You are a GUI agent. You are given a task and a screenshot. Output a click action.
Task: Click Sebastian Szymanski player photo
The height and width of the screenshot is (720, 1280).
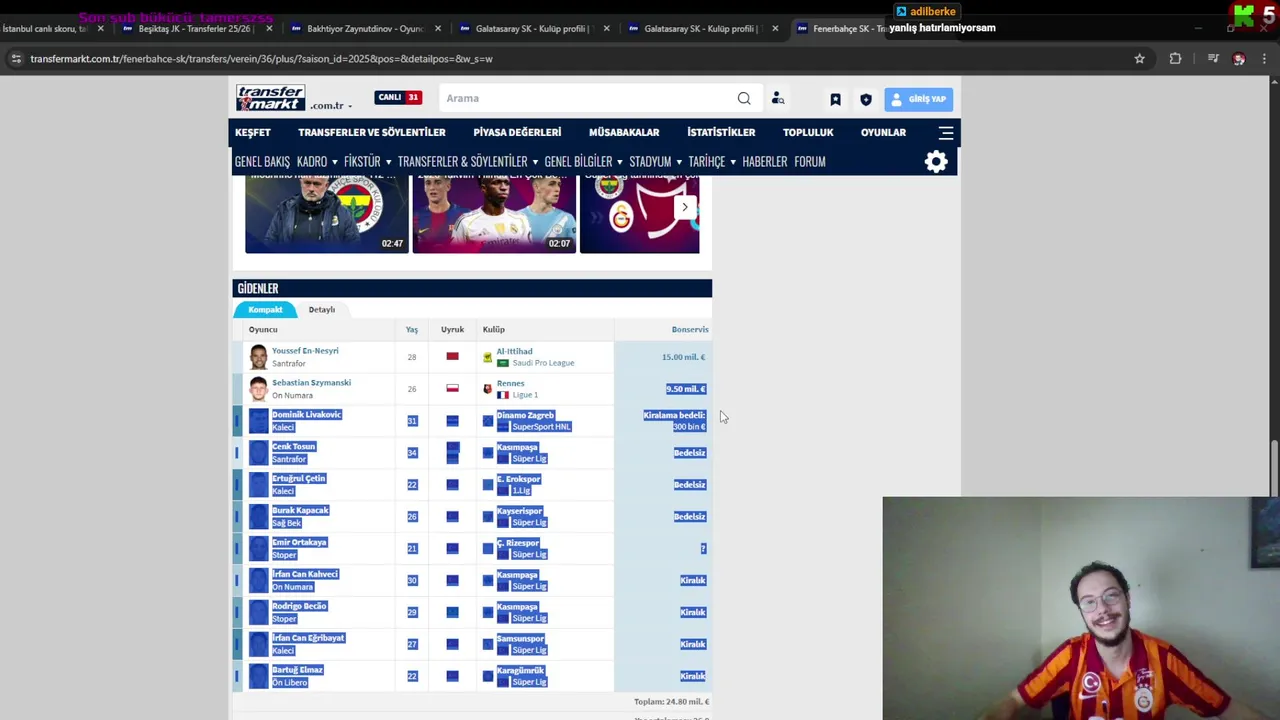[x=259, y=389]
